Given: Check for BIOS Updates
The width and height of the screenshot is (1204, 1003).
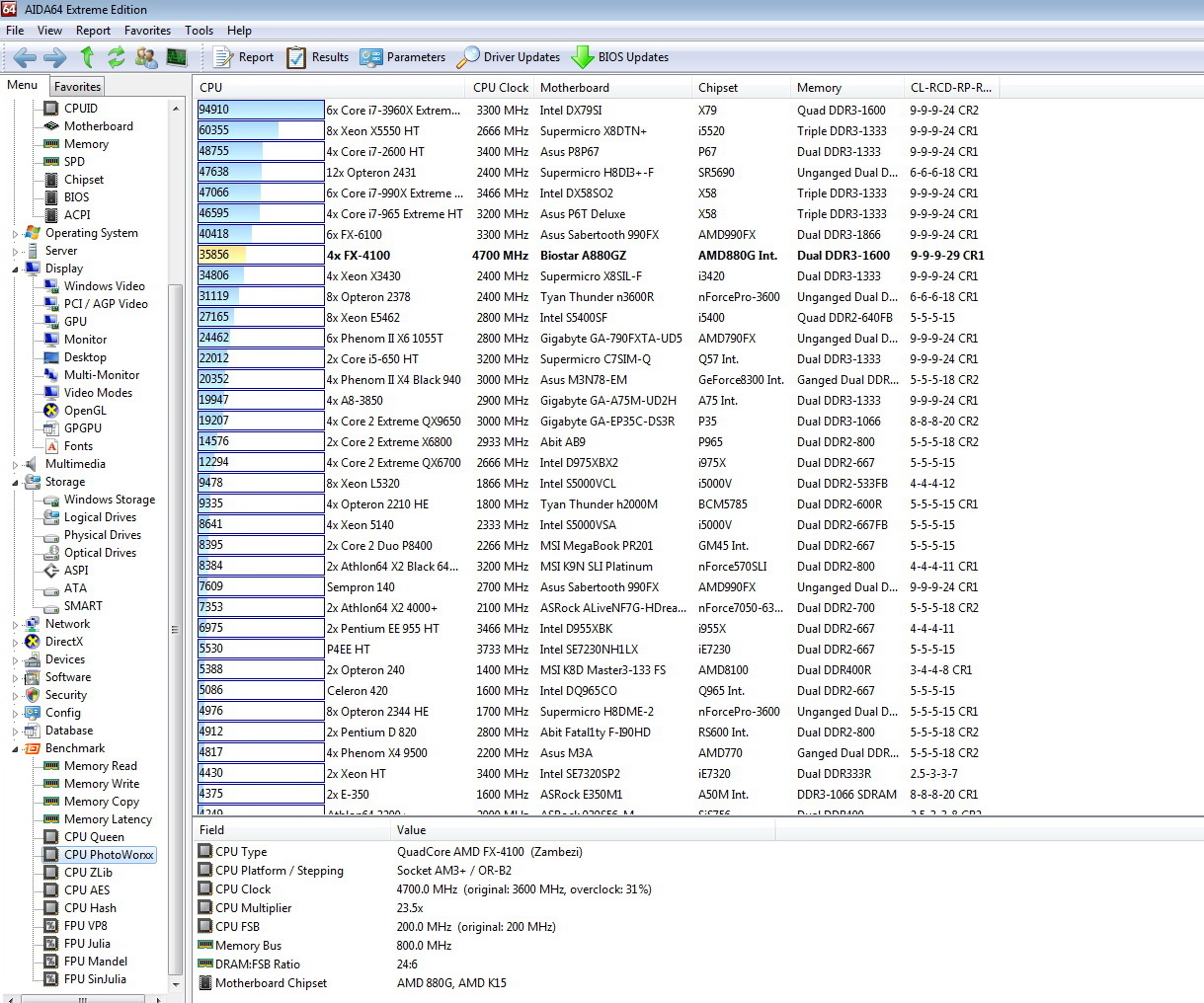Looking at the screenshot, I should tap(620, 57).
